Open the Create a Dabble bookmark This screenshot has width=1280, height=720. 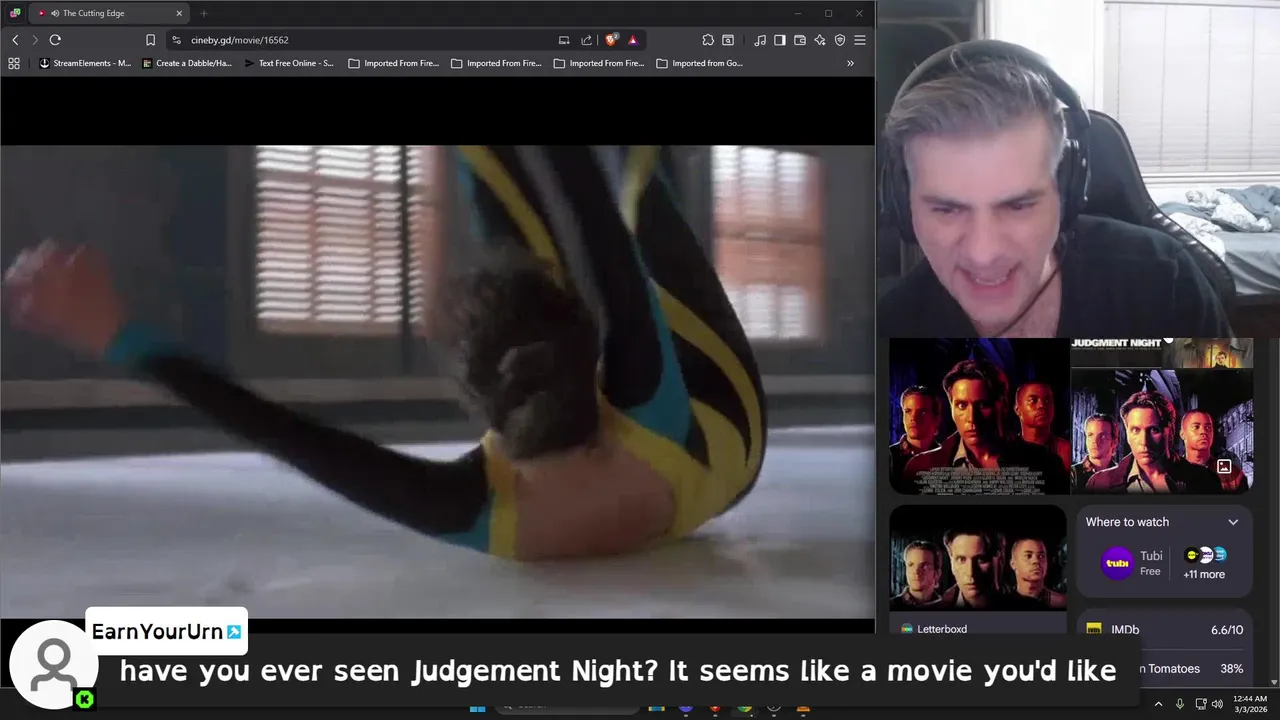point(187,63)
